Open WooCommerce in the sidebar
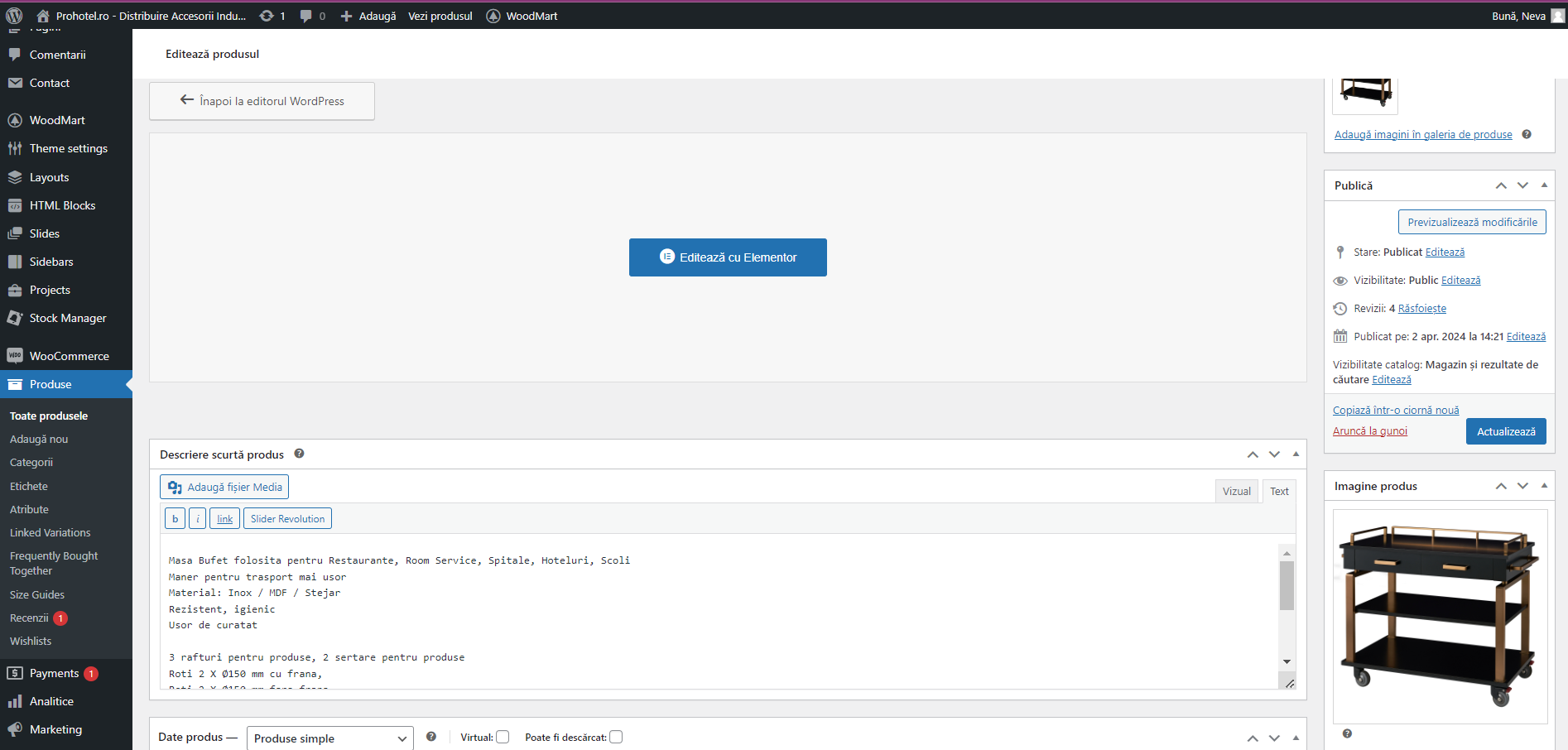 point(69,356)
